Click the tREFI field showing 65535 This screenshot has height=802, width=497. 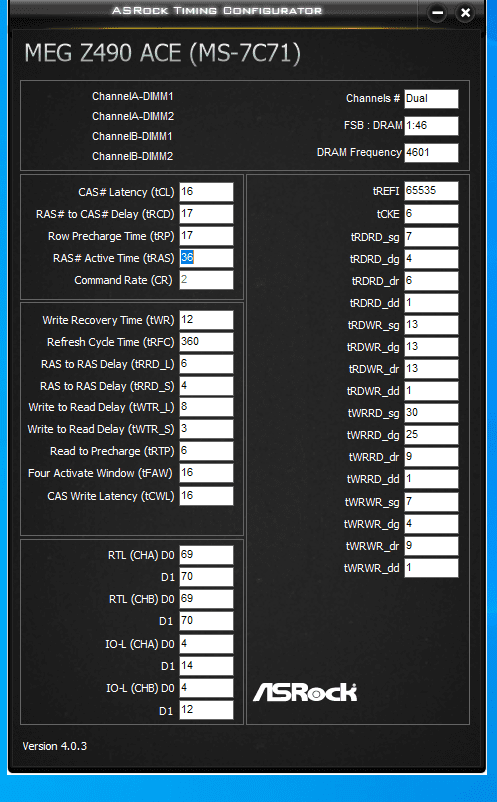click(431, 191)
